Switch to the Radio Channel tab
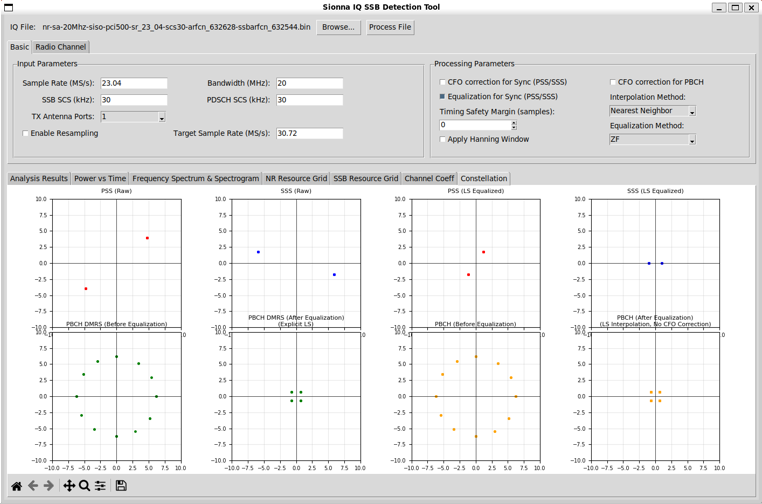The image size is (762, 504). tap(61, 47)
